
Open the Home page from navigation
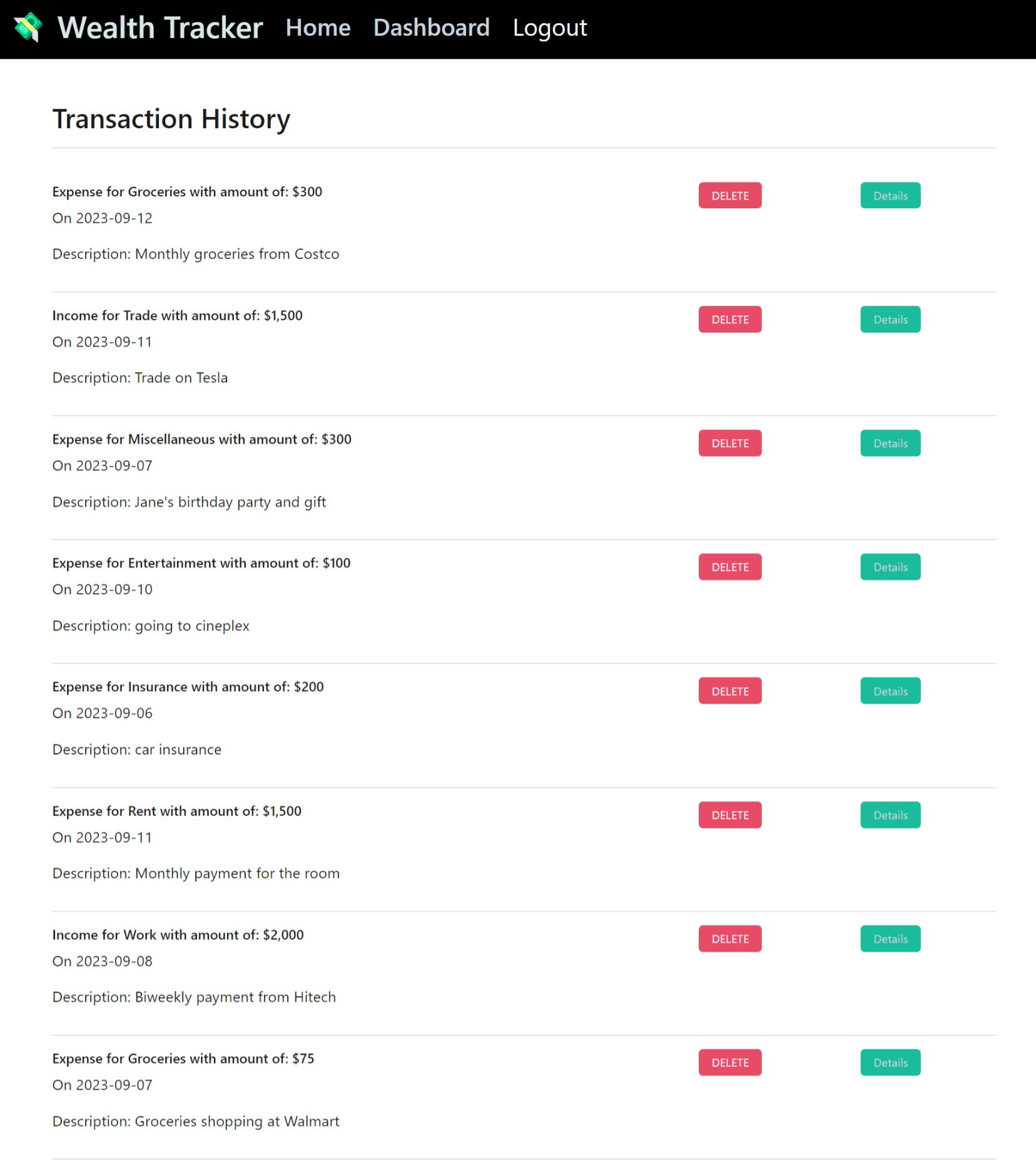tap(318, 28)
